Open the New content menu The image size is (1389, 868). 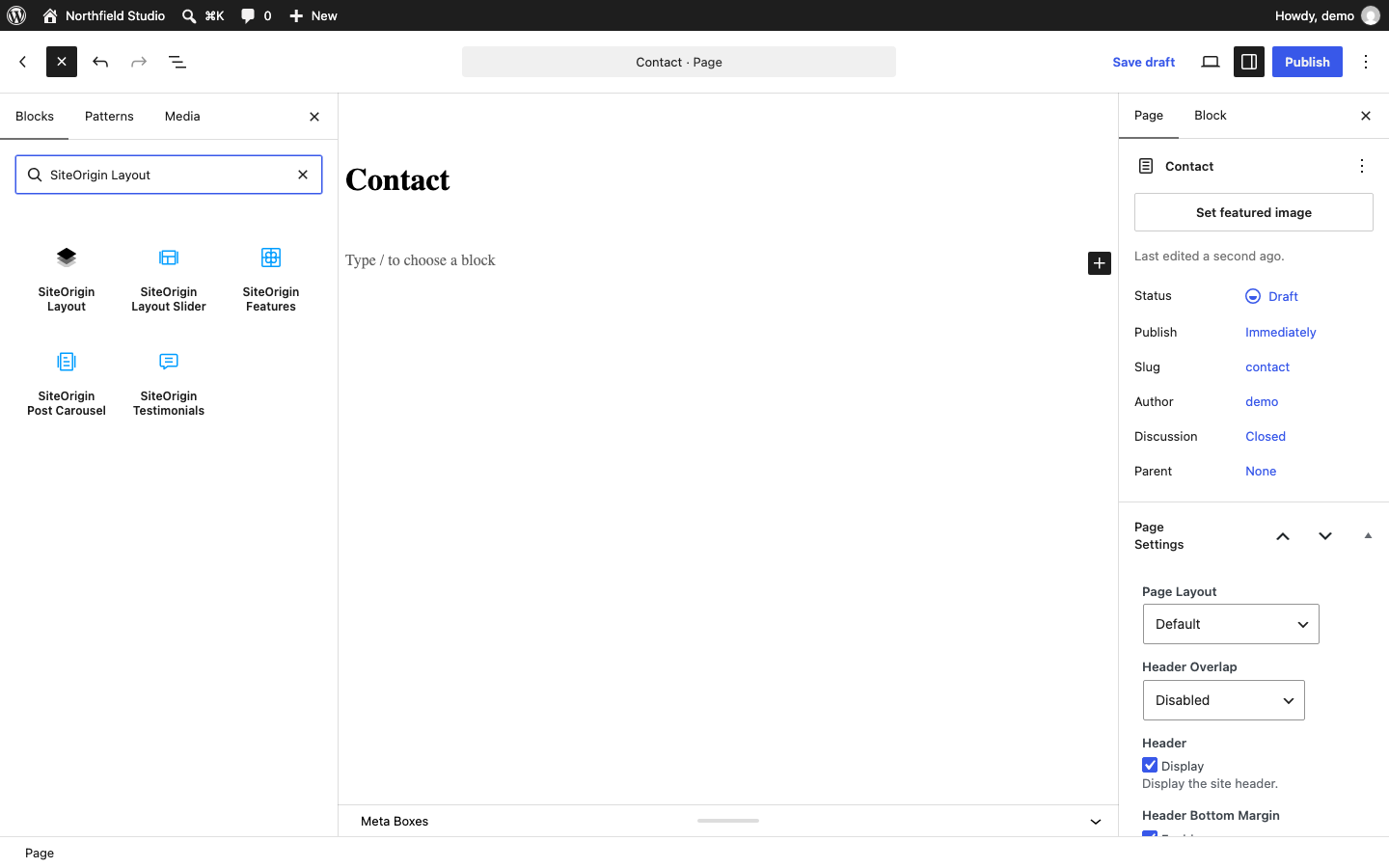[313, 15]
